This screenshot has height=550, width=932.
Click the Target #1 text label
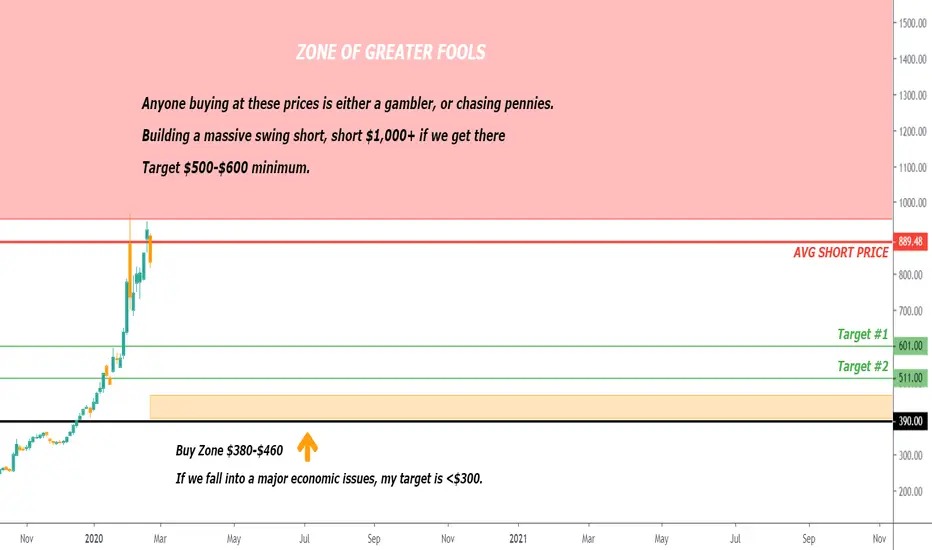862,334
